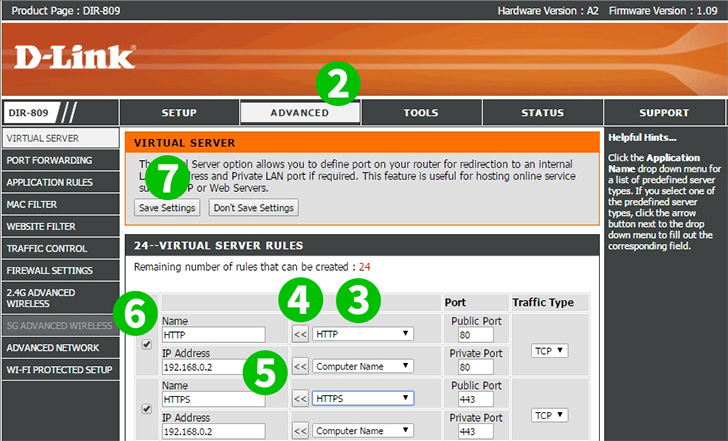728x441 pixels.
Task: Click the D-Link logo
Action: pyautogui.click(x=75, y=57)
